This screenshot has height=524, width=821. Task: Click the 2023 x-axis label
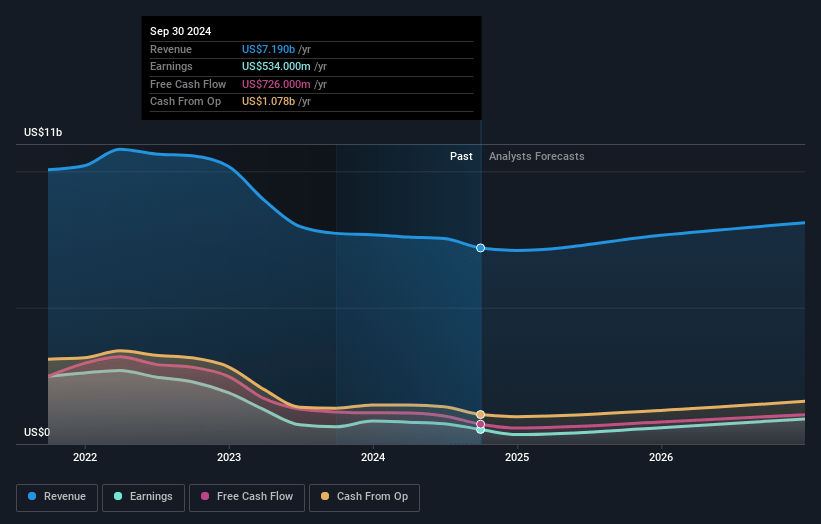click(x=229, y=458)
